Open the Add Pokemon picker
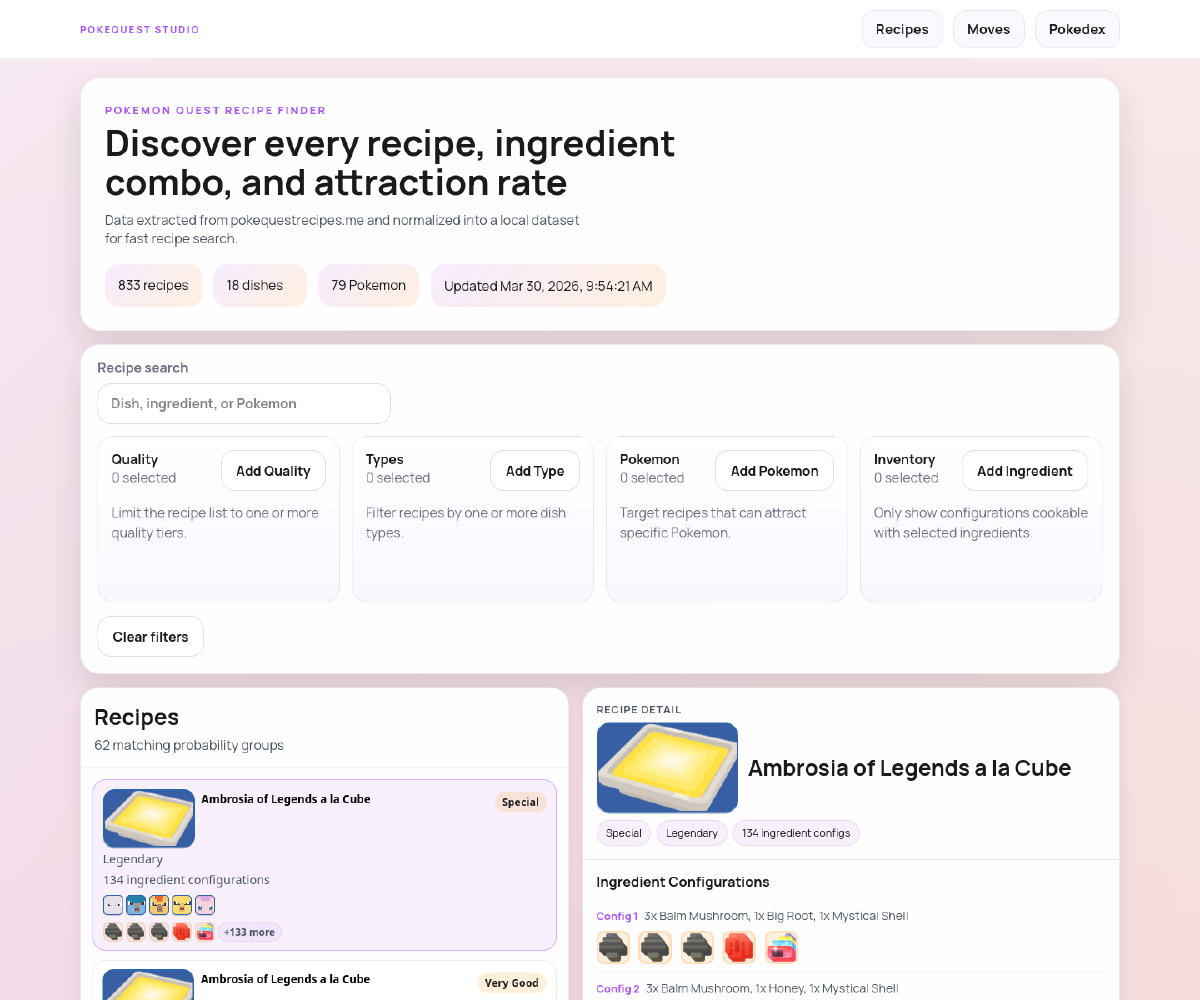This screenshot has height=1000, width=1200. click(774, 471)
